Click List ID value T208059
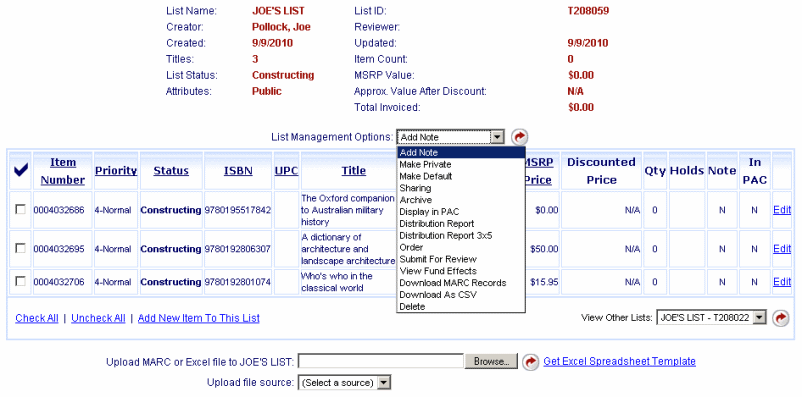Screen dimensions: 802x397 (x=588, y=11)
